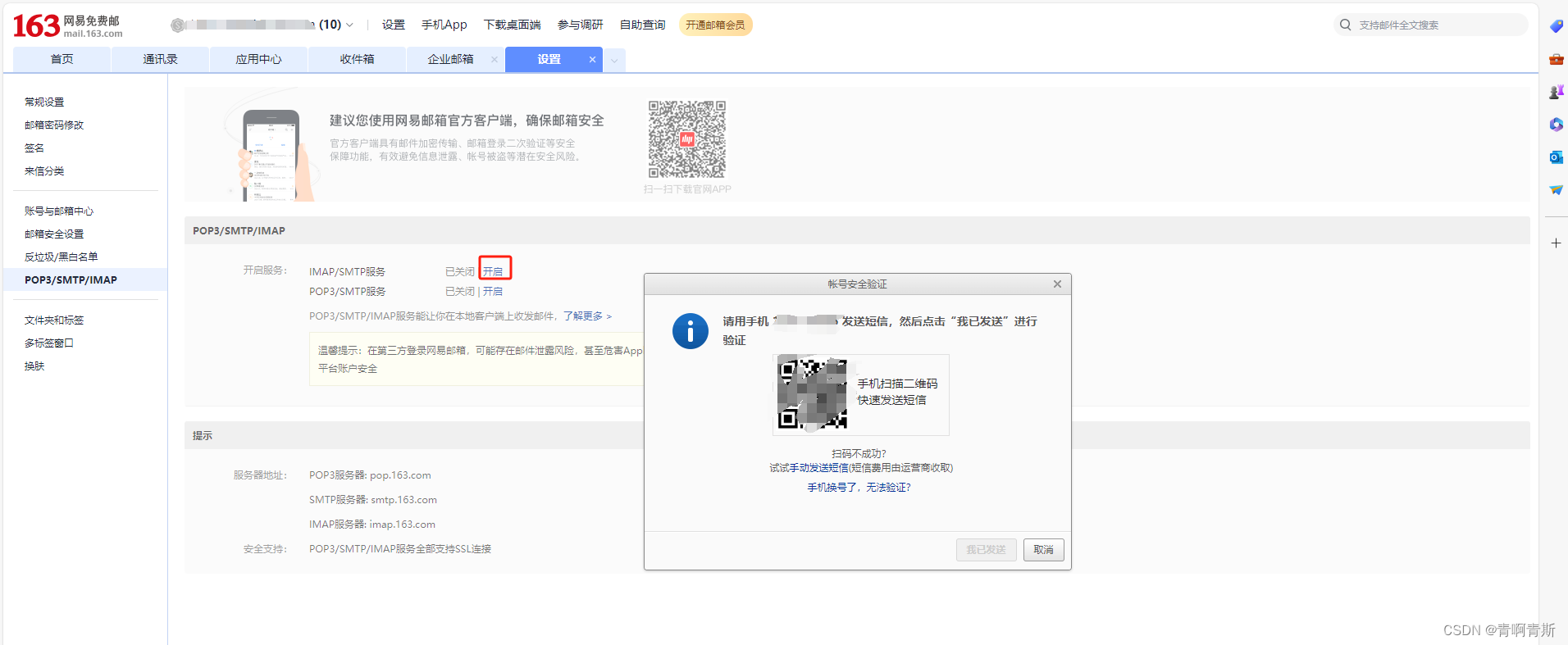This screenshot has width=1568, height=645.
Task: Click 开启 for IMAP/SMTP服务
Action: (x=493, y=271)
